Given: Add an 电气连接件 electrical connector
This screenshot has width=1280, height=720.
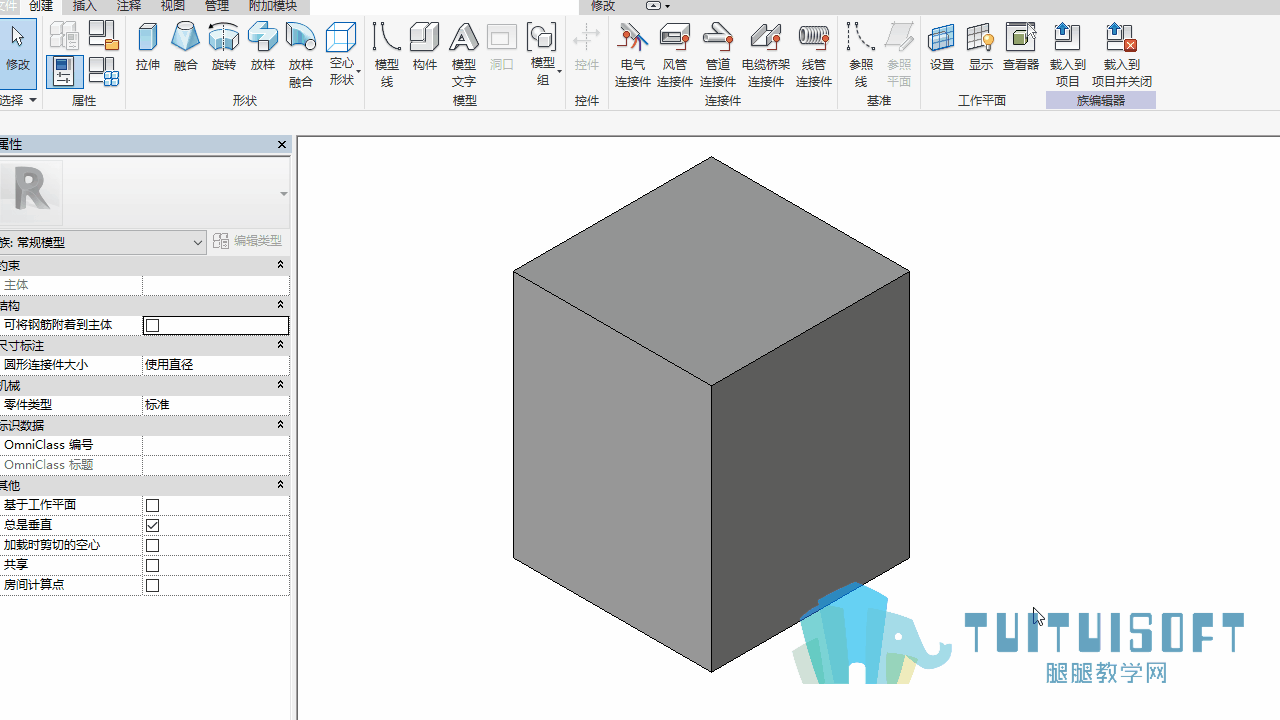Looking at the screenshot, I should tap(632, 55).
